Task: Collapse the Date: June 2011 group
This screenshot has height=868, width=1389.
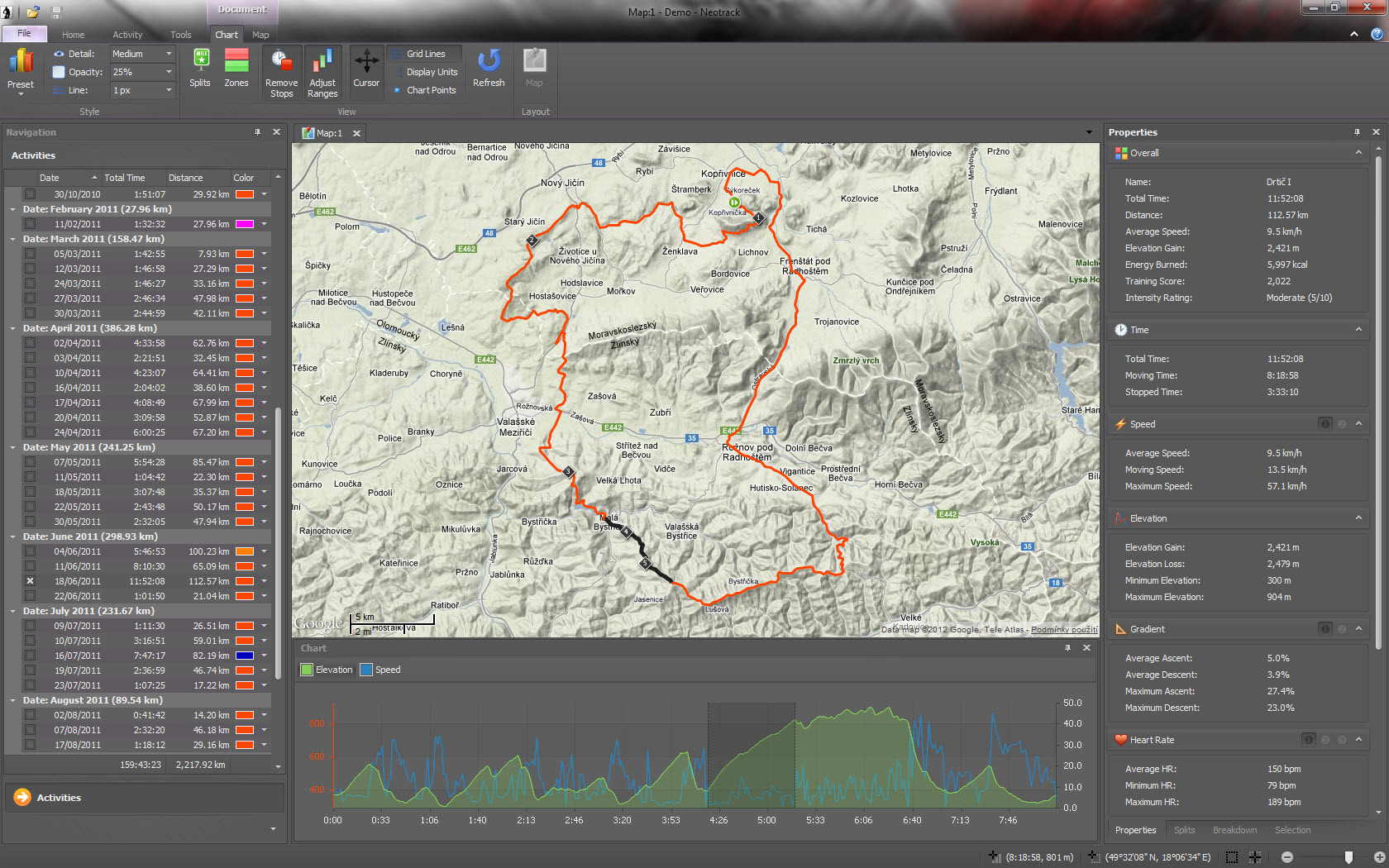Action: pyautogui.click(x=12, y=537)
